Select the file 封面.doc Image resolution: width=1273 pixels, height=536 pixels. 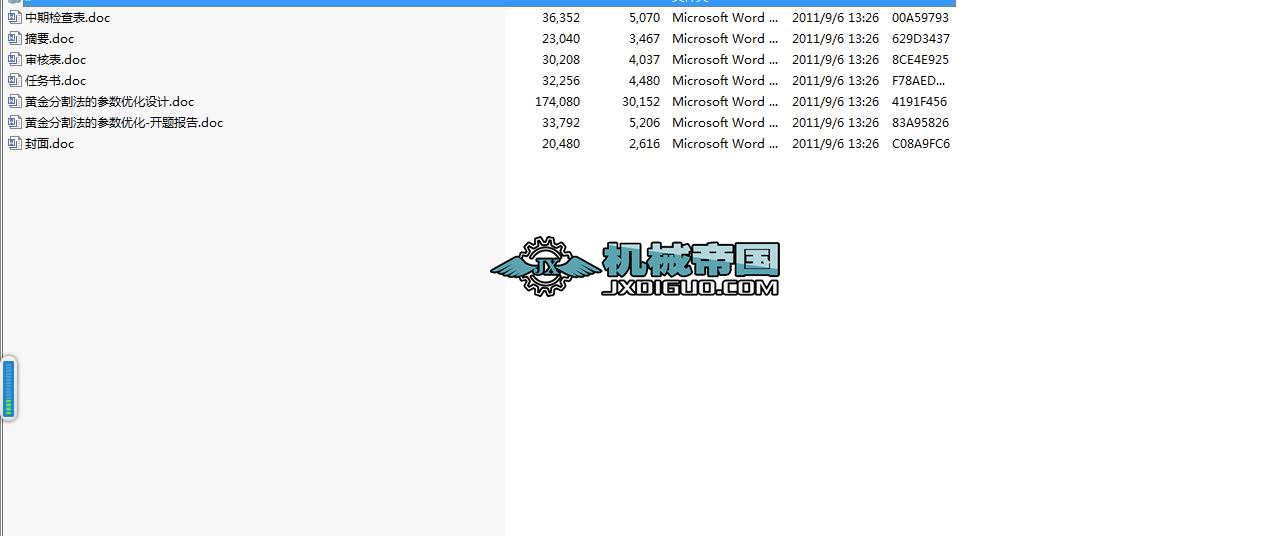tap(50, 144)
